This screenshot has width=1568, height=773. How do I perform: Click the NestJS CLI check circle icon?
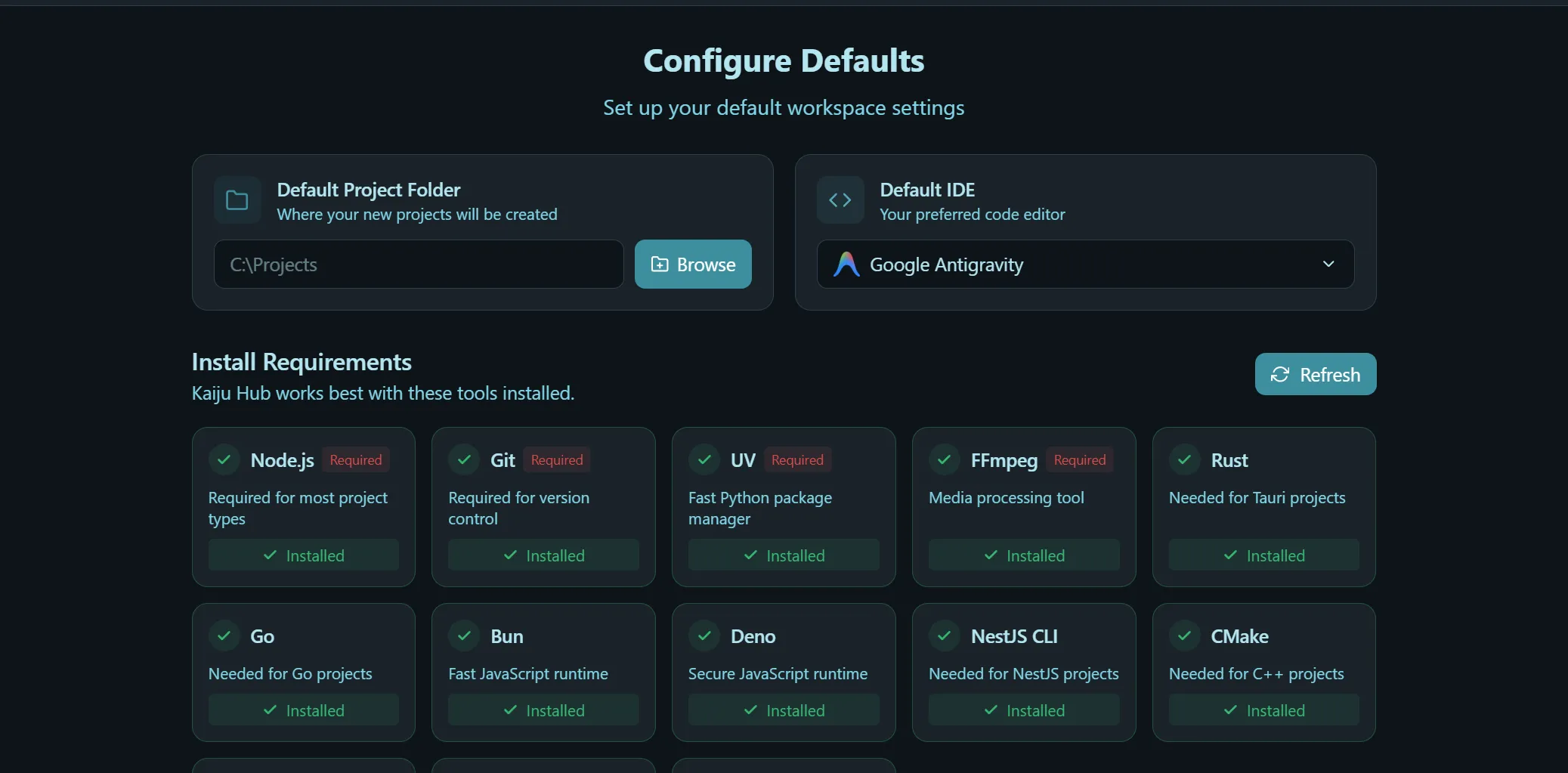point(945,635)
